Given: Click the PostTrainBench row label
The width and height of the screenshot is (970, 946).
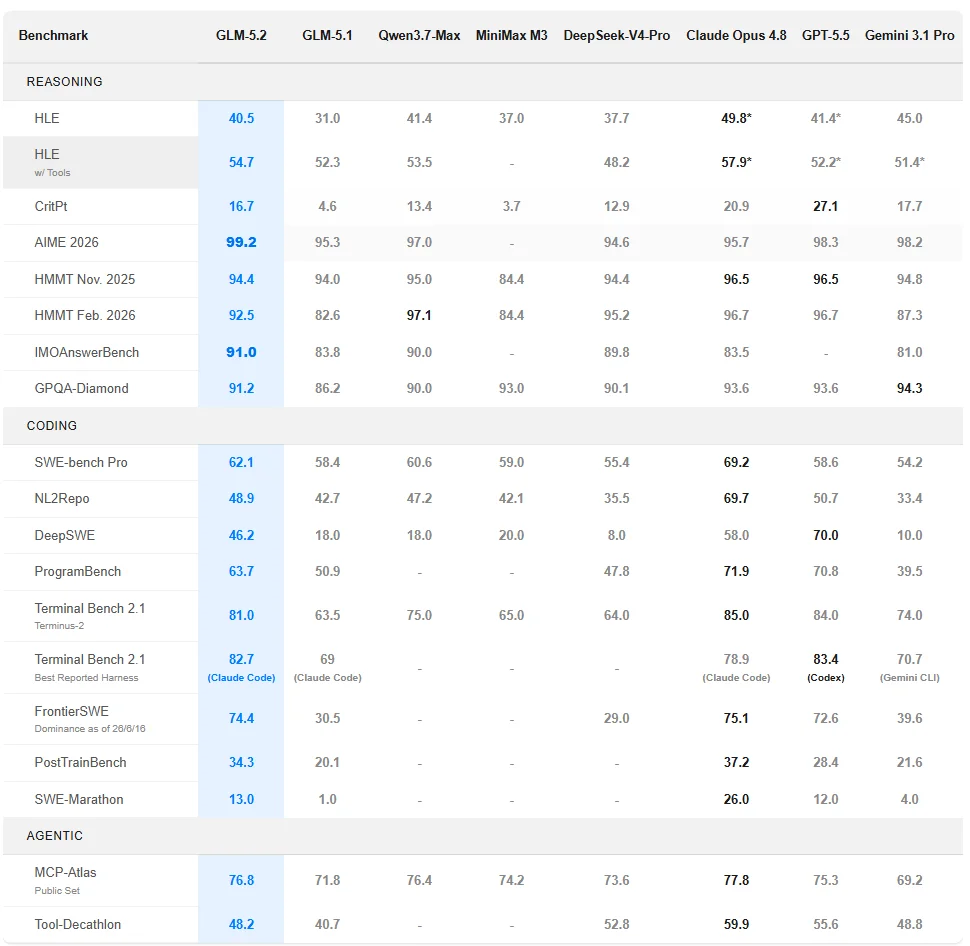Looking at the screenshot, I should [80, 762].
